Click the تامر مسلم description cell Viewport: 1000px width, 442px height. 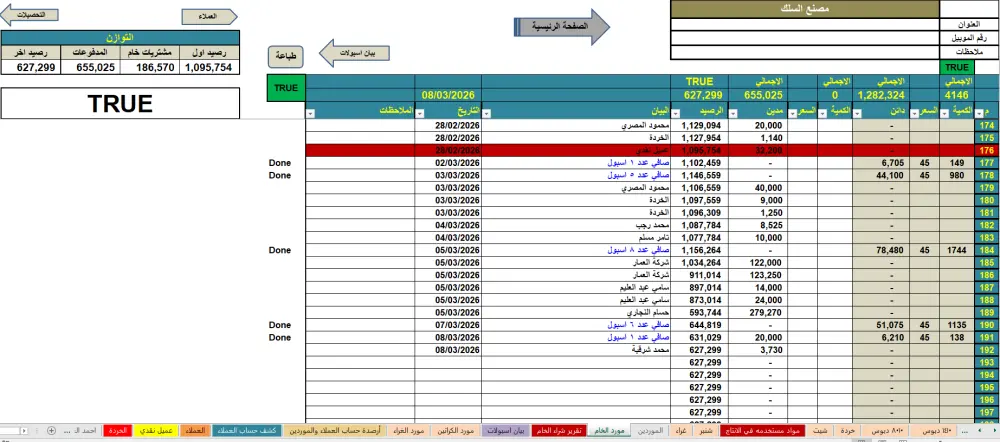point(577,238)
